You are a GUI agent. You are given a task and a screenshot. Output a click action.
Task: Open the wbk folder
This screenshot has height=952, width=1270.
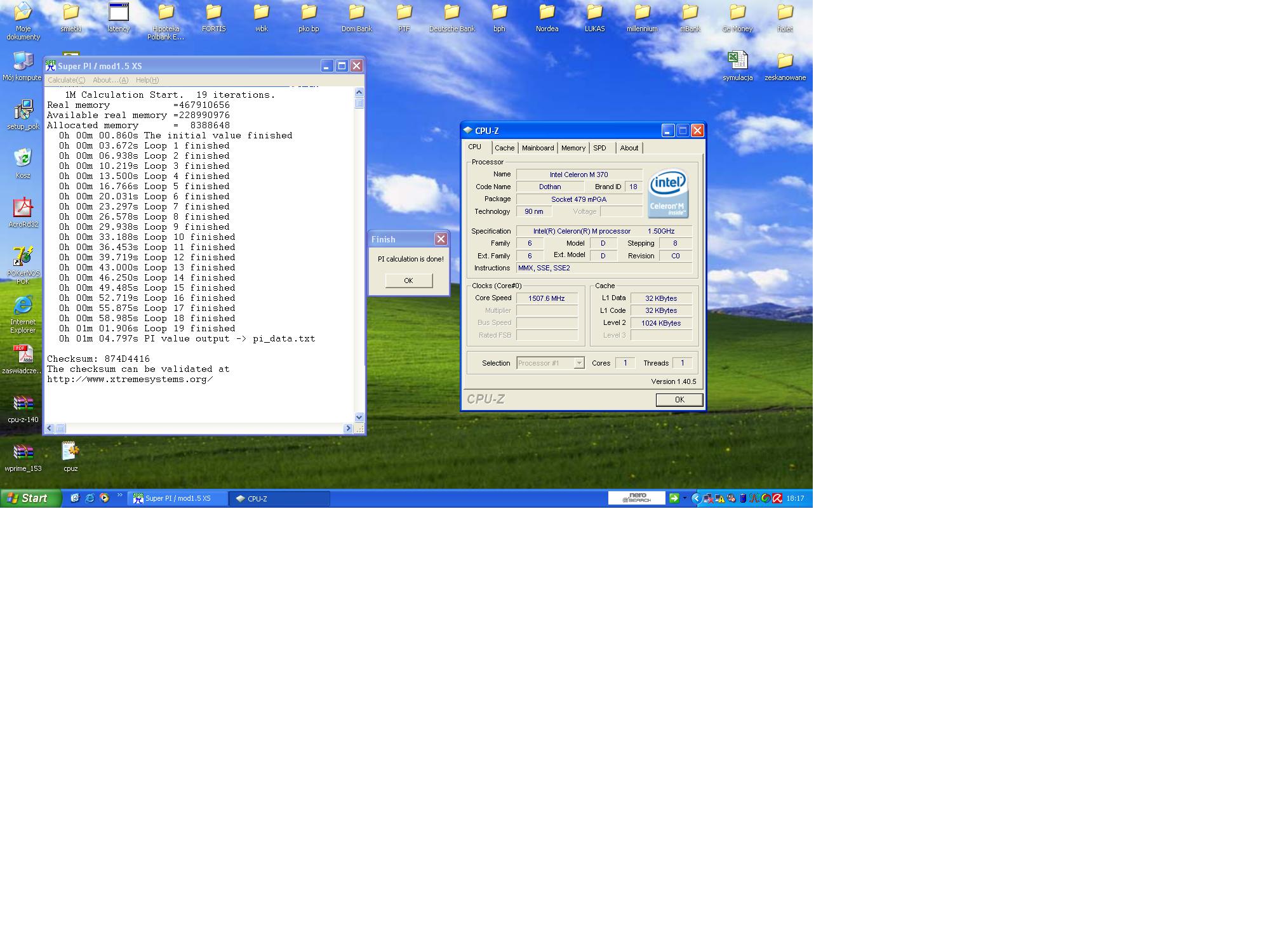click(x=262, y=18)
